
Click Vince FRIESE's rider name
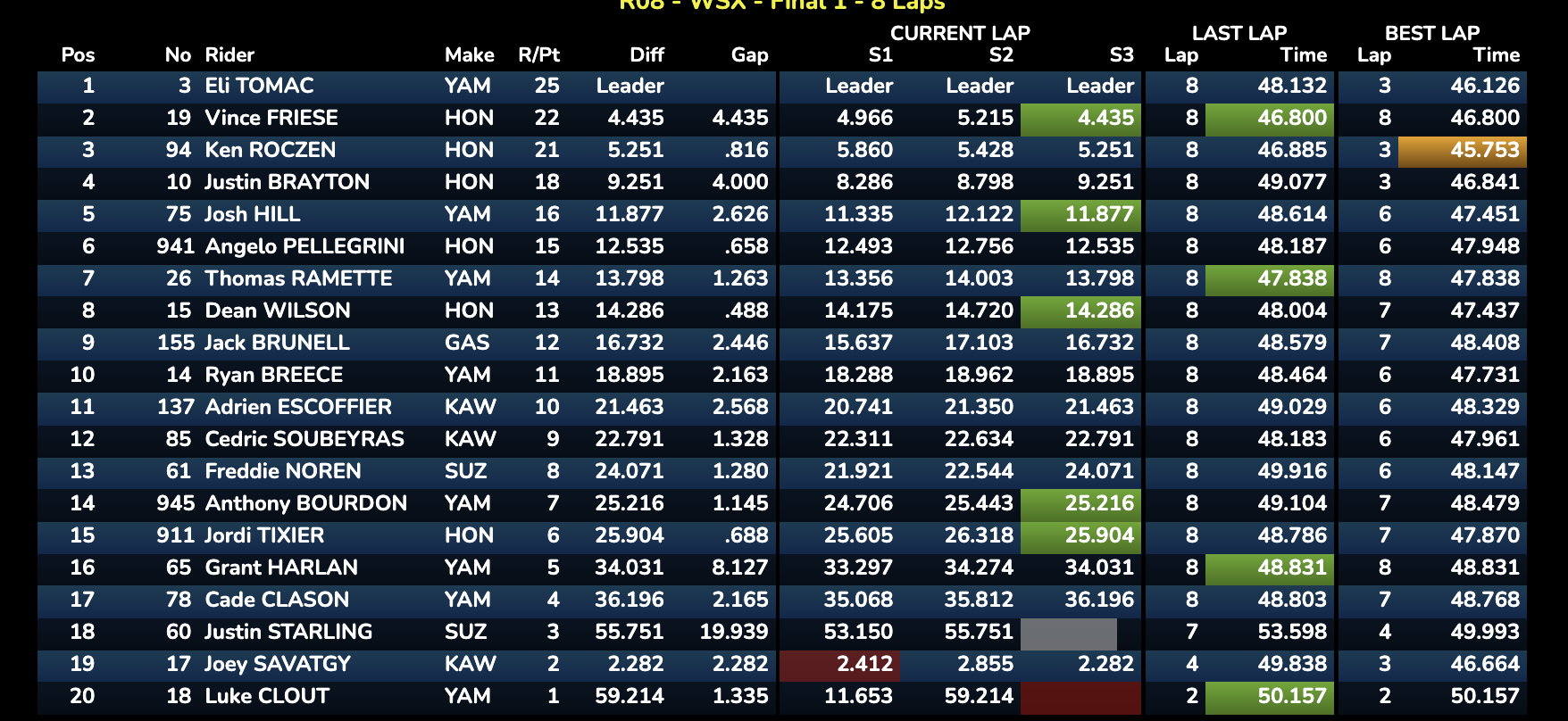pyautogui.click(x=271, y=118)
